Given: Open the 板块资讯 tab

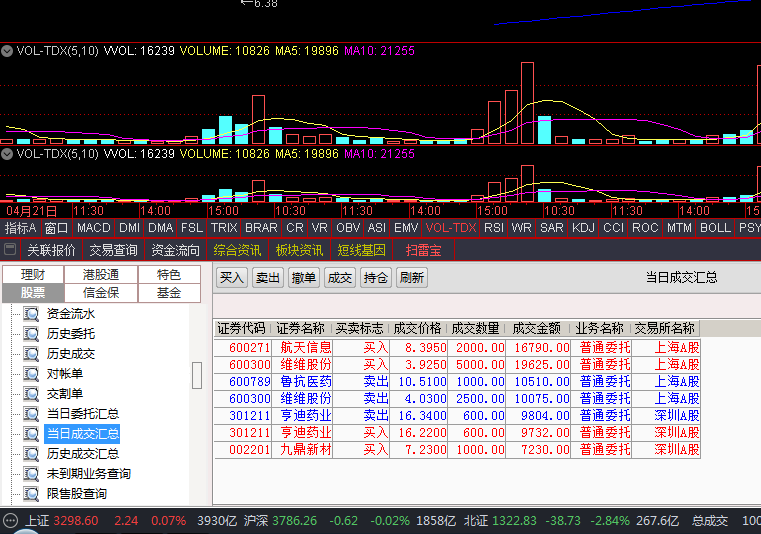Looking at the screenshot, I should point(299,250).
